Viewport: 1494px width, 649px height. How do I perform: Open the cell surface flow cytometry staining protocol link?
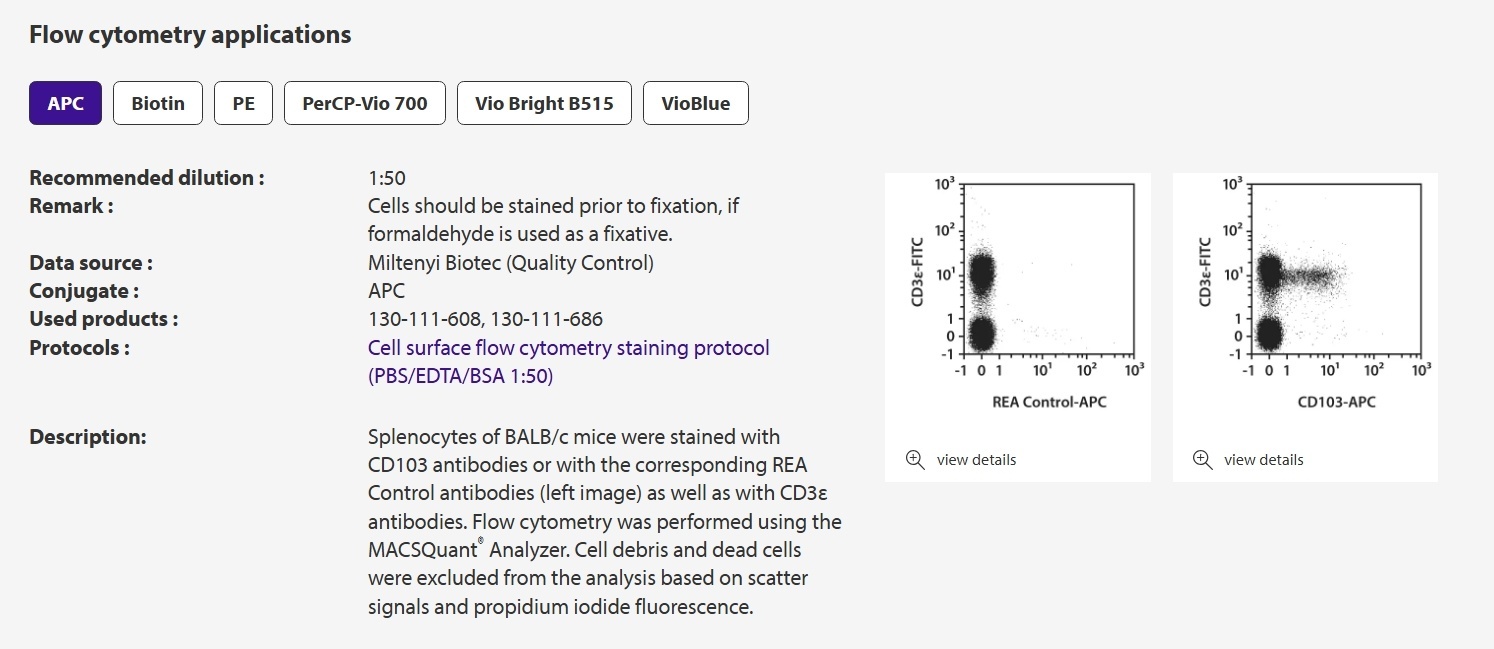[x=569, y=362]
